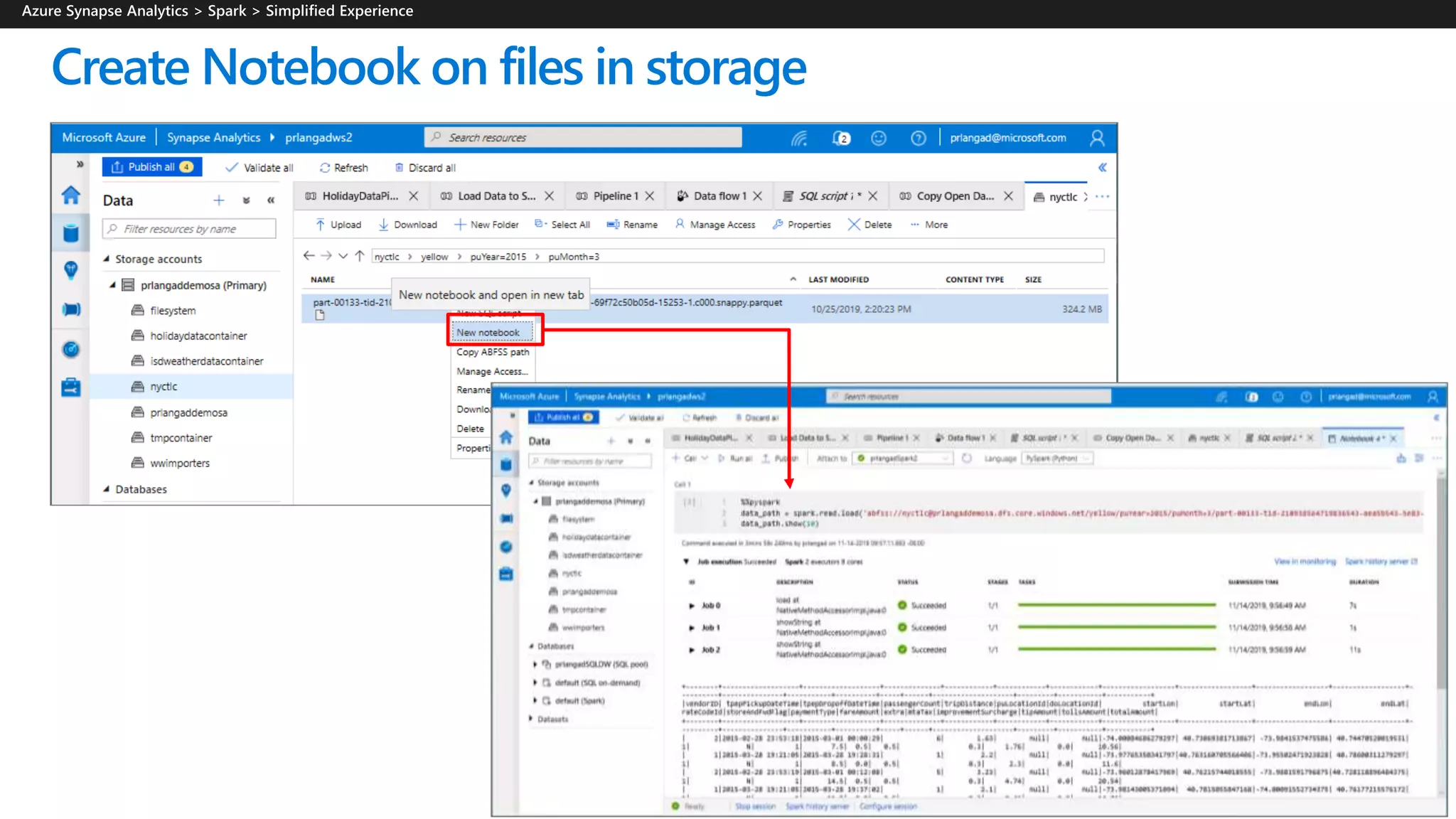Click Publish all button in upper window
Image resolution: width=1456 pixels, height=819 pixels.
[x=152, y=167]
